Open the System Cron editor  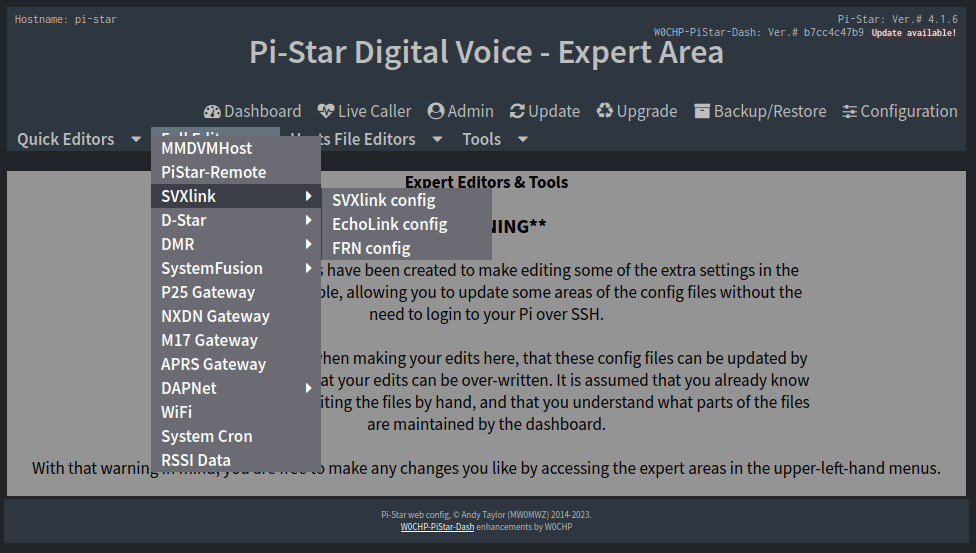click(x=236, y=436)
